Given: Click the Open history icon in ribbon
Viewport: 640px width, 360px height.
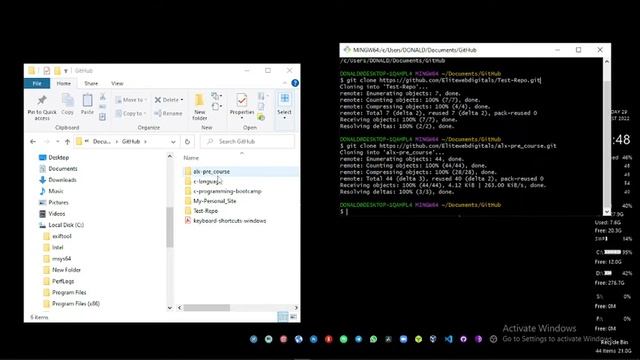Looking at the screenshot, I should click(261, 117).
